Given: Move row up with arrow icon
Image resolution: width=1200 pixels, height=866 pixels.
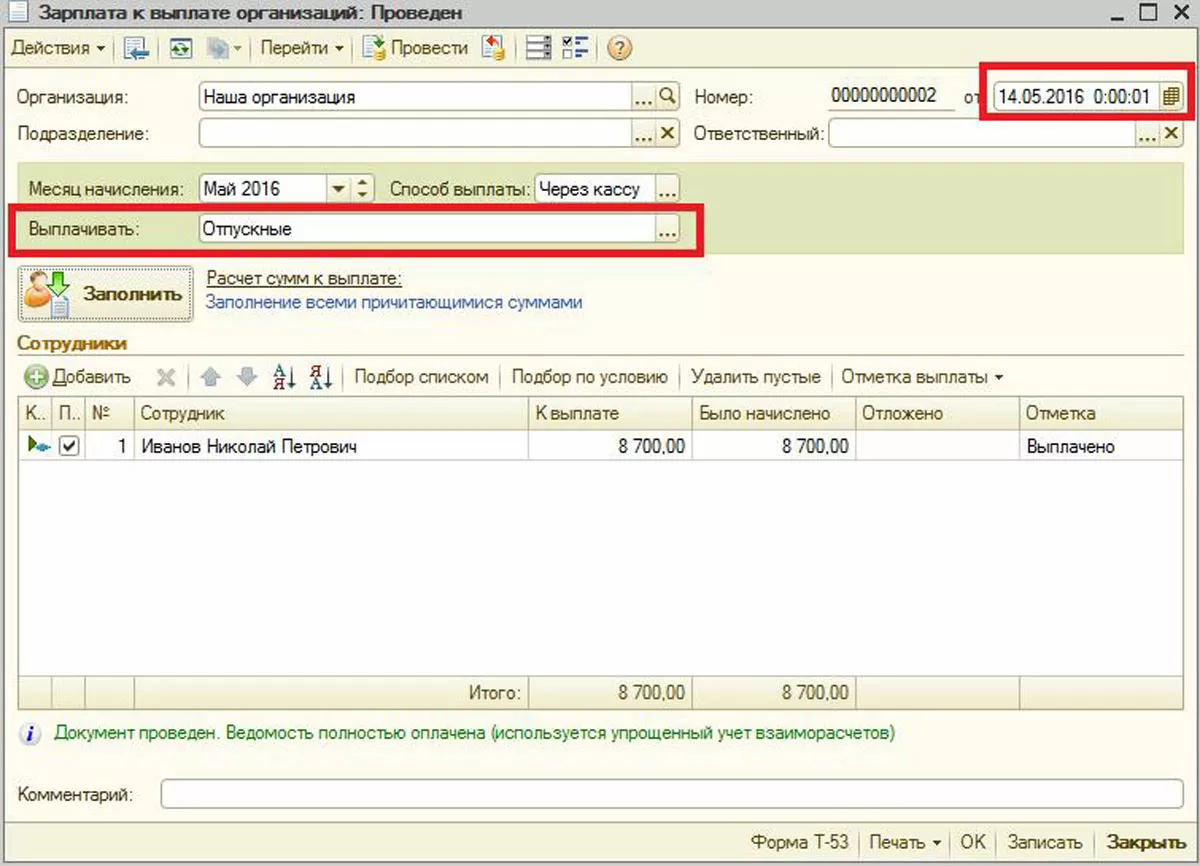Looking at the screenshot, I should click(210, 377).
